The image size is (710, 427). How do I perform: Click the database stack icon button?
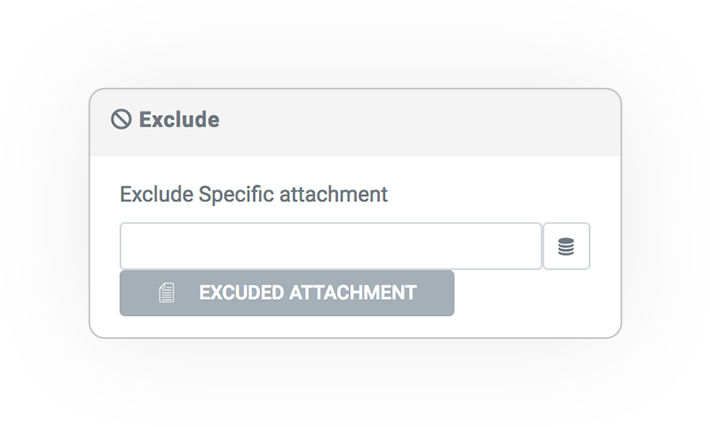tap(566, 246)
